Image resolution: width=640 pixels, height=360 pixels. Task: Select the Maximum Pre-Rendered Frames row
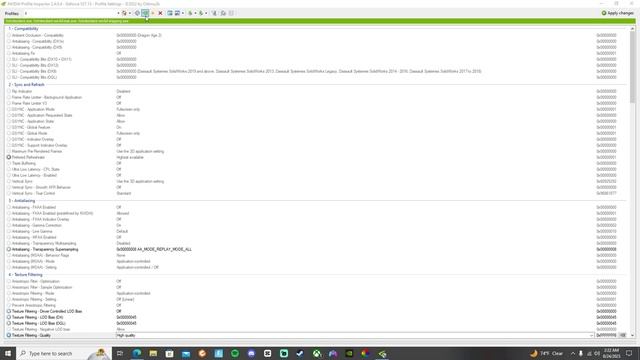(x=317, y=151)
